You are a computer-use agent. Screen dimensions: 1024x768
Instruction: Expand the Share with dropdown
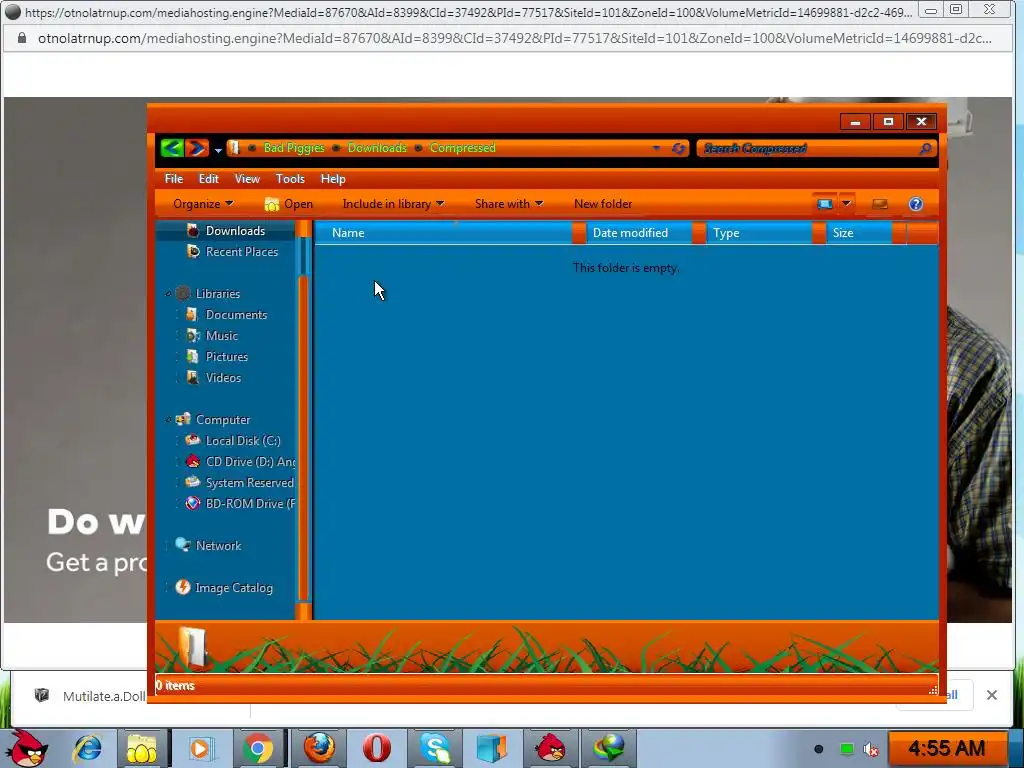click(x=509, y=204)
